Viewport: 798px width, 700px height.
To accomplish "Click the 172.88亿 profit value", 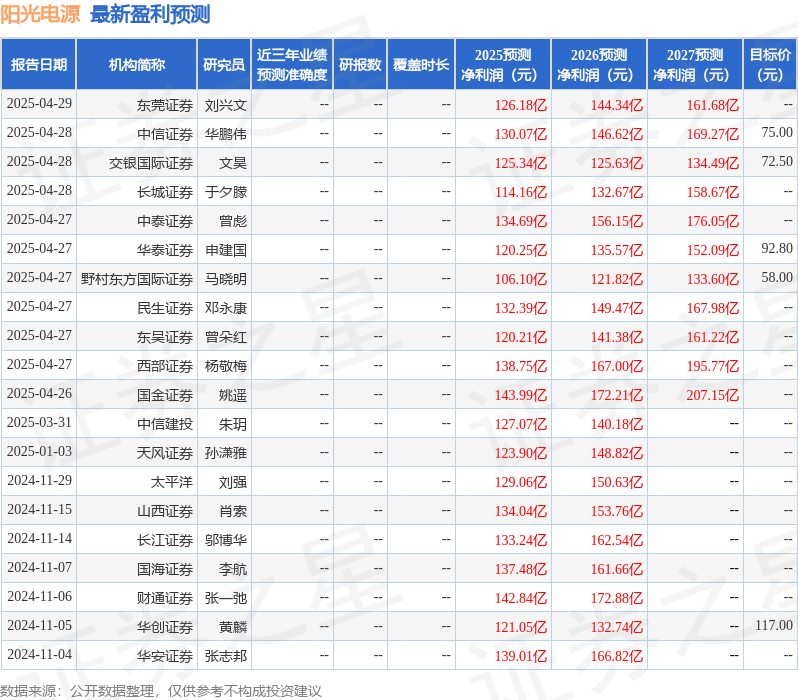I will pyautogui.click(x=617, y=599).
